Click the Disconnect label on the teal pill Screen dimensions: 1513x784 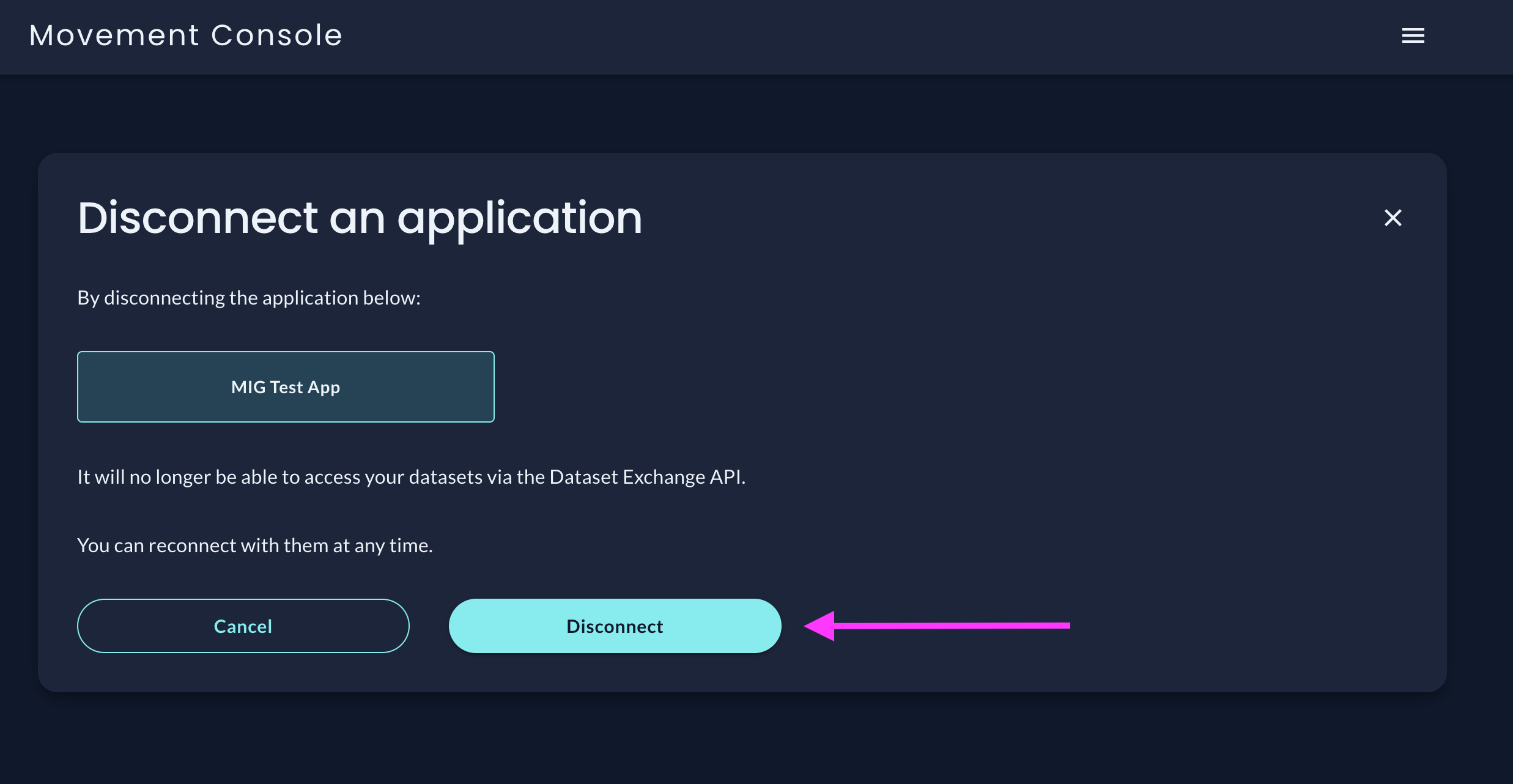coord(615,626)
